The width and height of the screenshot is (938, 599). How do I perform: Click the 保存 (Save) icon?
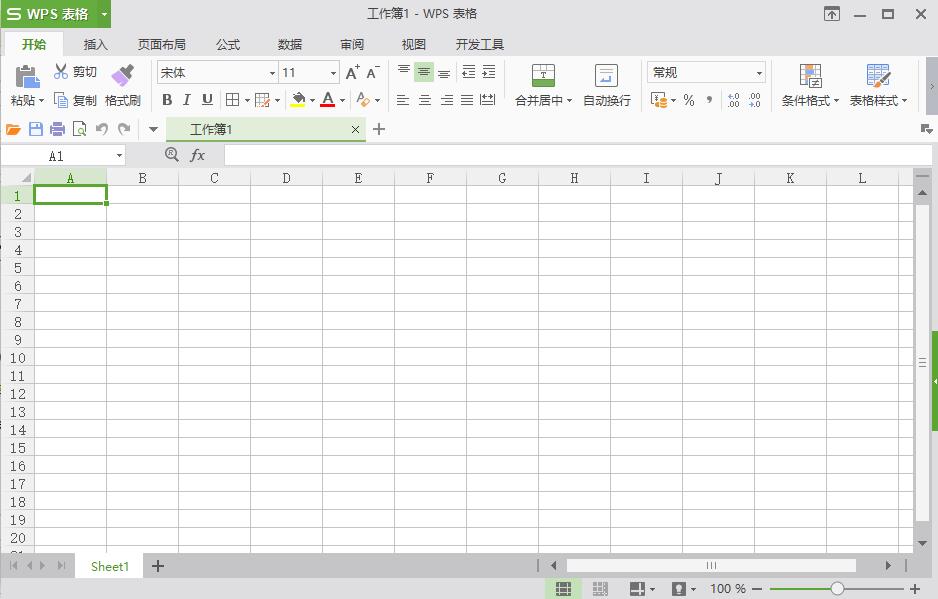pos(34,128)
